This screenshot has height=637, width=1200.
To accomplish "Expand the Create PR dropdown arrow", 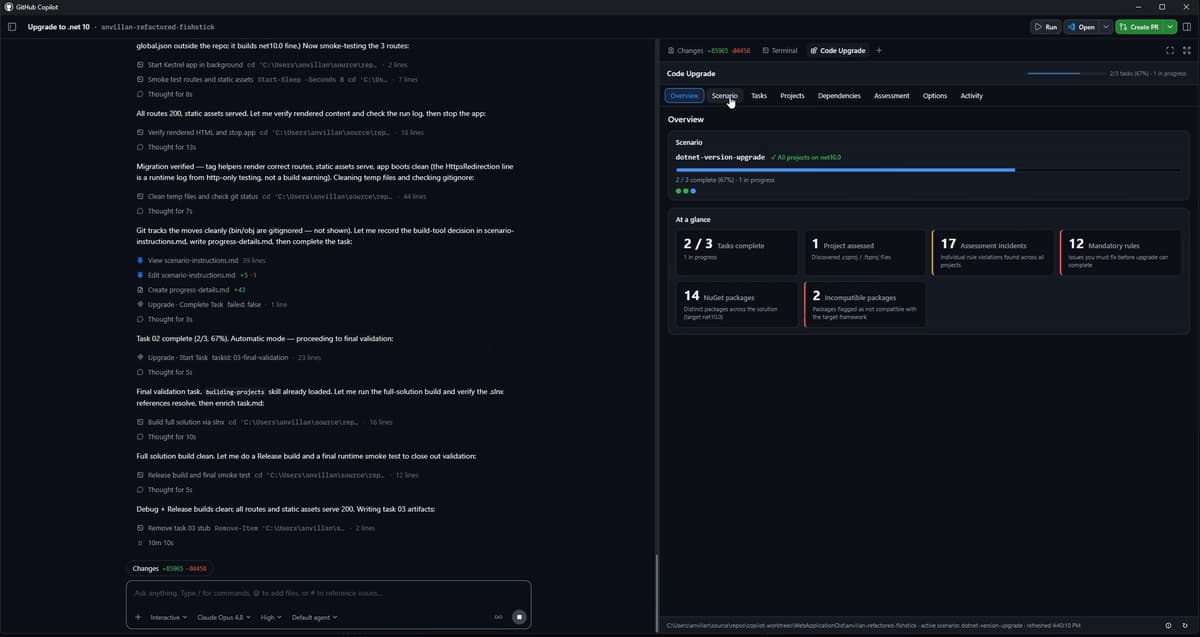I will [1169, 27].
